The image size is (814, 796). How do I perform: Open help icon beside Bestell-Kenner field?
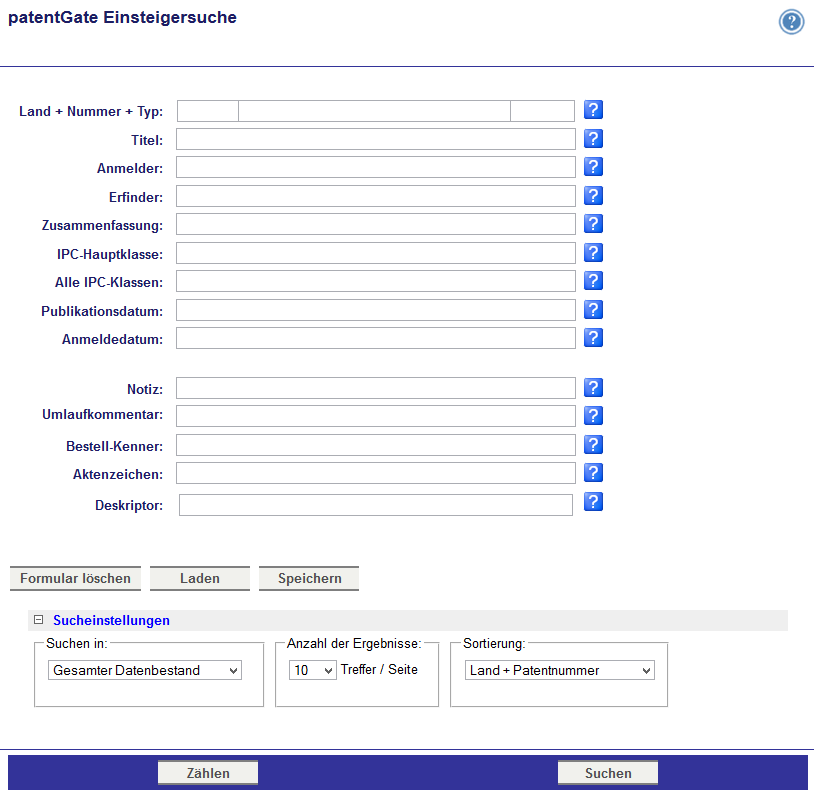[x=593, y=445]
